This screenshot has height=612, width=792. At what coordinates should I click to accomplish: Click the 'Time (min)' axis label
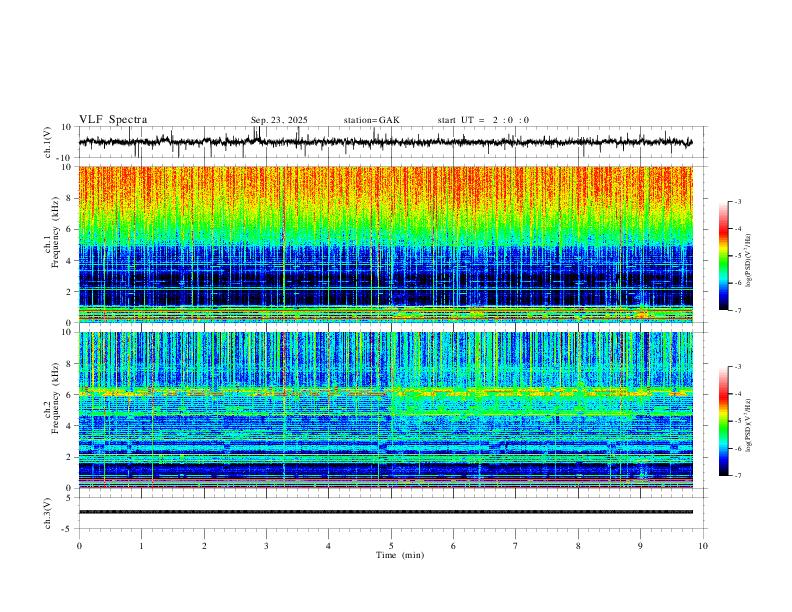tap(400, 555)
